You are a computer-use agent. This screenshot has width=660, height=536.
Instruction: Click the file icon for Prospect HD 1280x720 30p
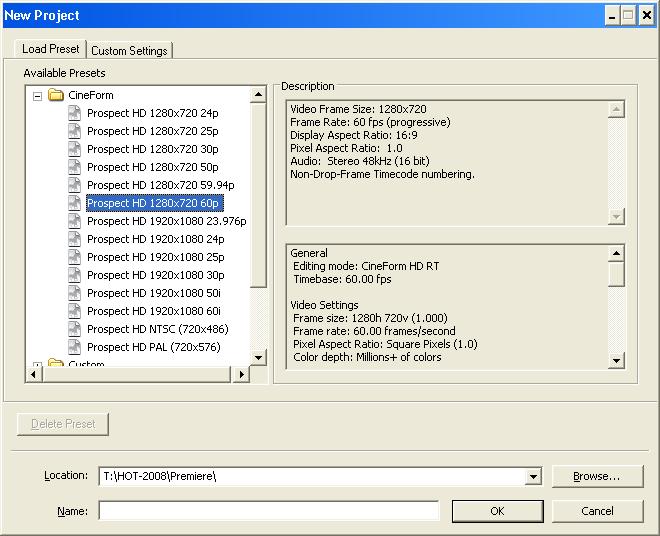pyautogui.click(x=75, y=149)
